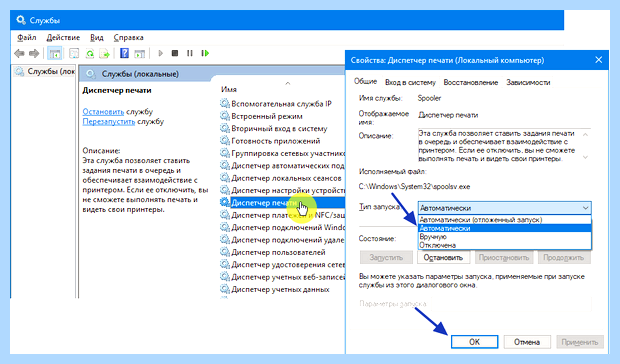Select Диспетчер настройки устройств service

(282, 190)
